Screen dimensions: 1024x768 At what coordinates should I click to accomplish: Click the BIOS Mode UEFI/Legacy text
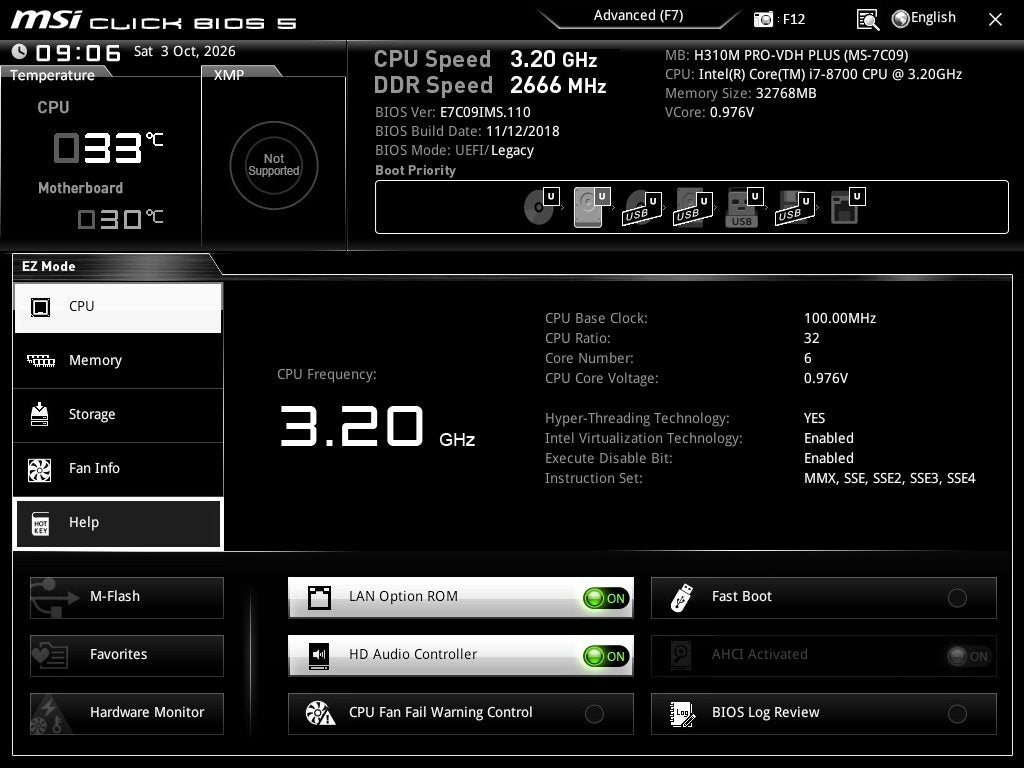pos(454,150)
